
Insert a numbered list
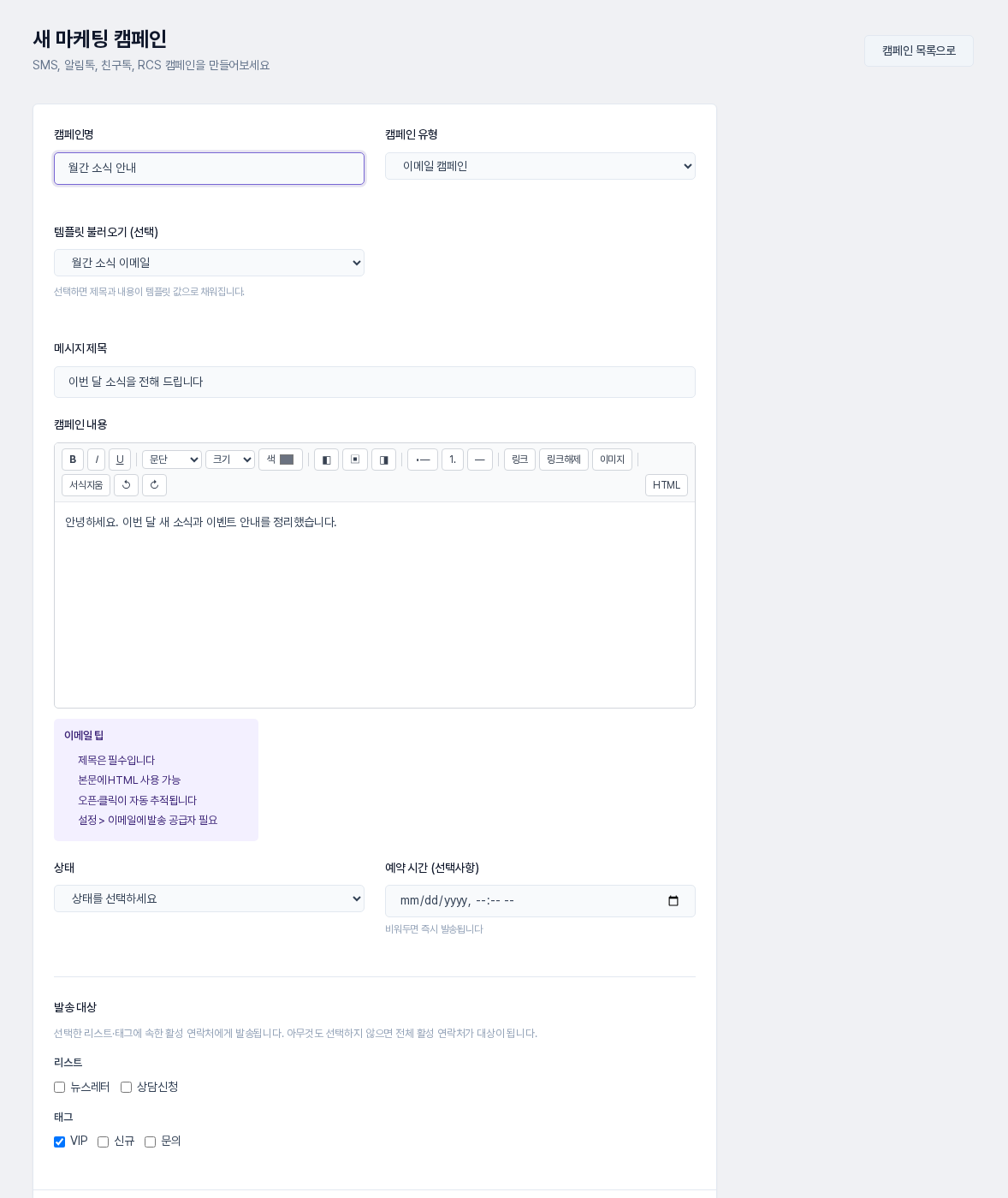(x=453, y=460)
